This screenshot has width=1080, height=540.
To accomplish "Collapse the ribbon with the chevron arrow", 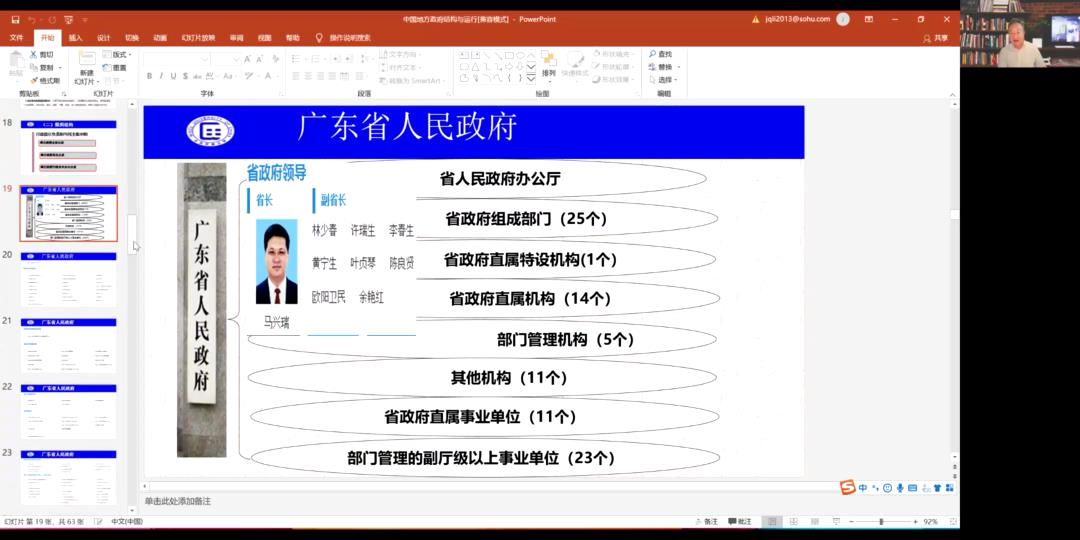I will [x=951, y=94].
